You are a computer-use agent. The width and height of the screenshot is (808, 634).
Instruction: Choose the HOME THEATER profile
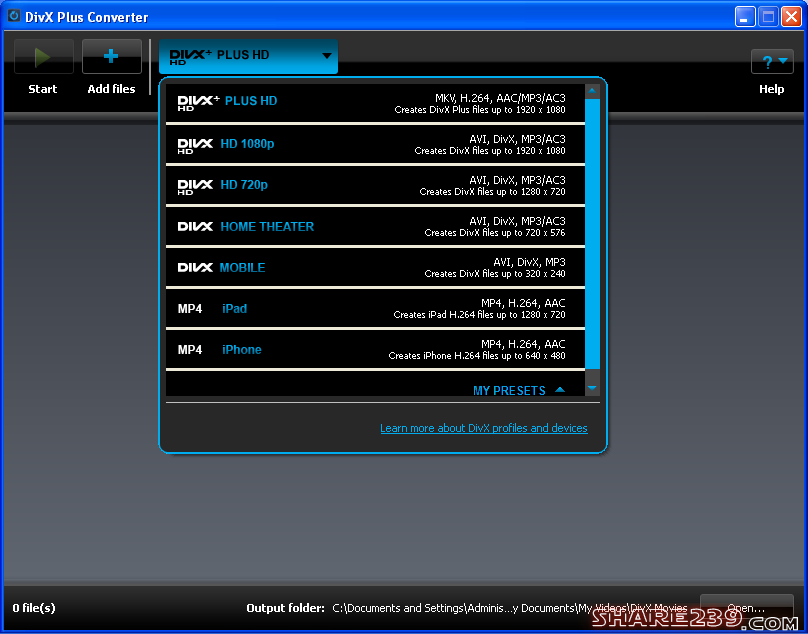point(375,226)
